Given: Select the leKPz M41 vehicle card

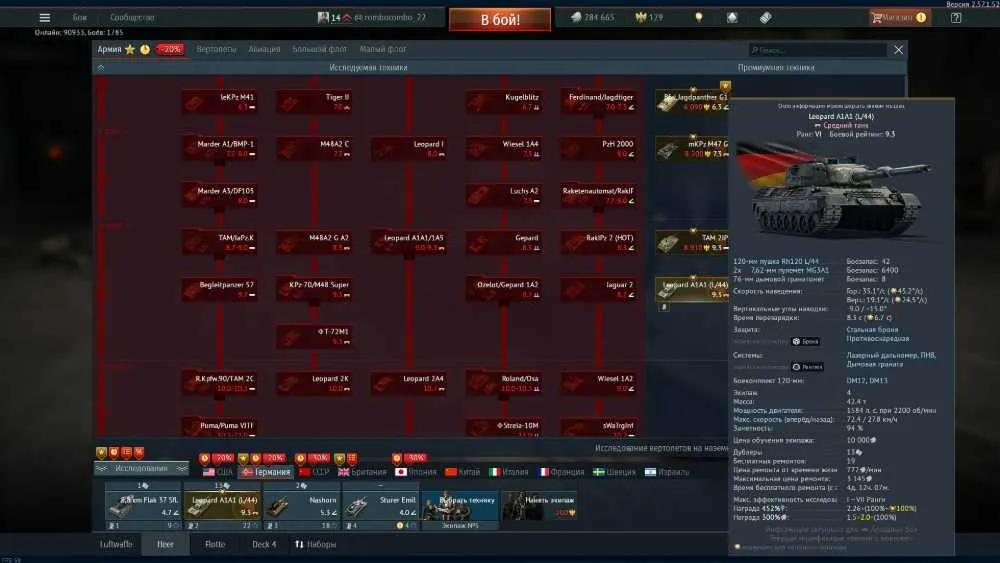Looking at the screenshot, I should [x=220, y=101].
